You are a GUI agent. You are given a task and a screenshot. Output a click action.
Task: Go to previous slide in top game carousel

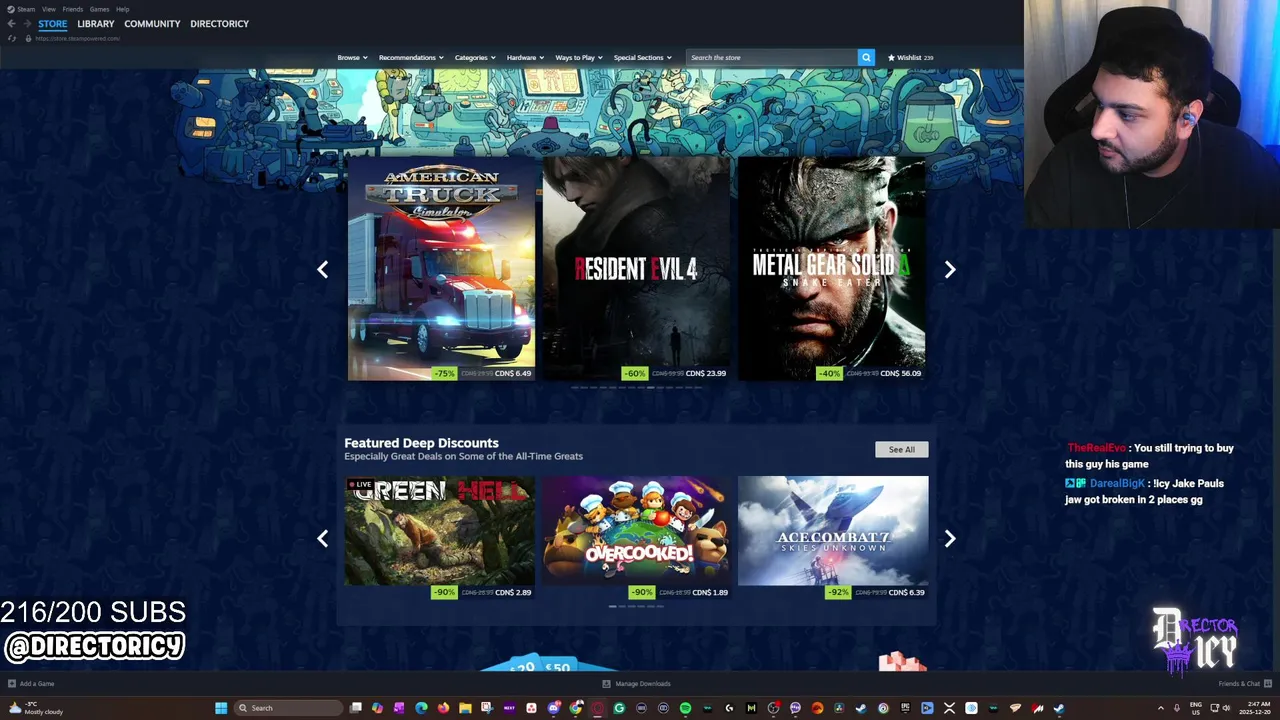click(322, 269)
